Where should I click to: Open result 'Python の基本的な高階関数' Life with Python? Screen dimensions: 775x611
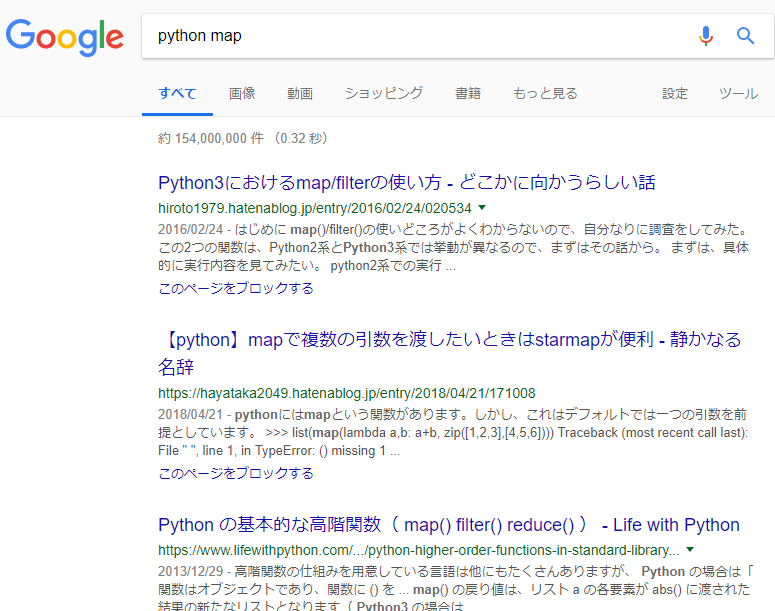tap(449, 524)
